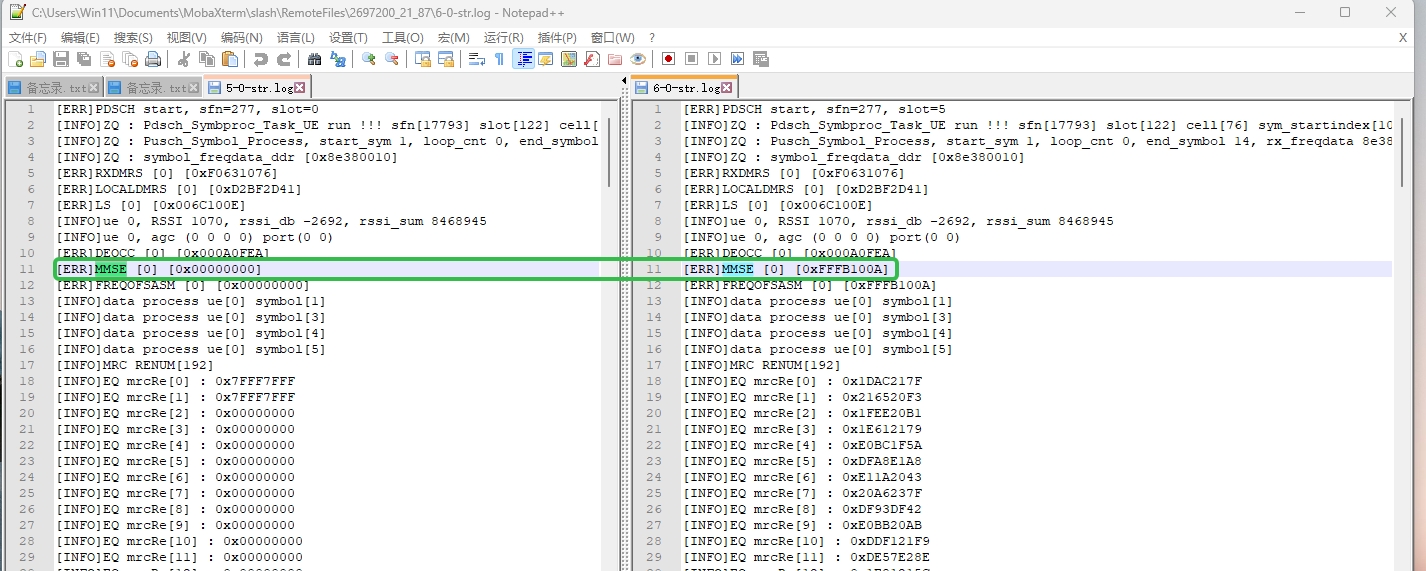Screen dimensions: 1426x571
Task: Click 'EQ mrcRe[0] : 0x7FFF7FFF' line
Action: [176, 381]
